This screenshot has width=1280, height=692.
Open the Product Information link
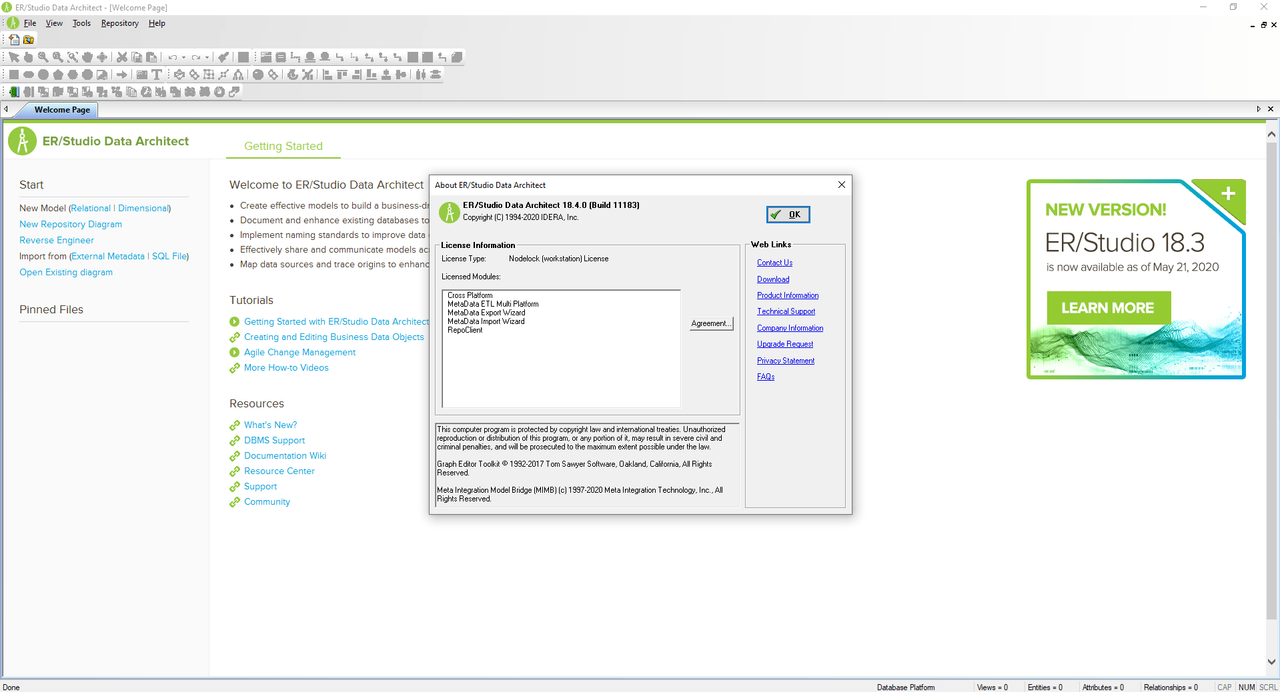coord(788,295)
